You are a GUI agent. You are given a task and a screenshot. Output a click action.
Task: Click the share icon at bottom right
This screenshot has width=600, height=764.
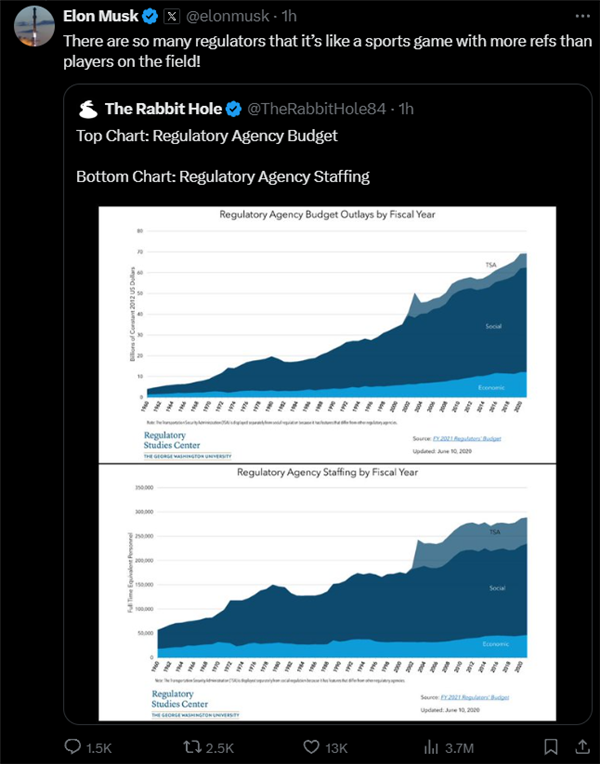pos(583,746)
